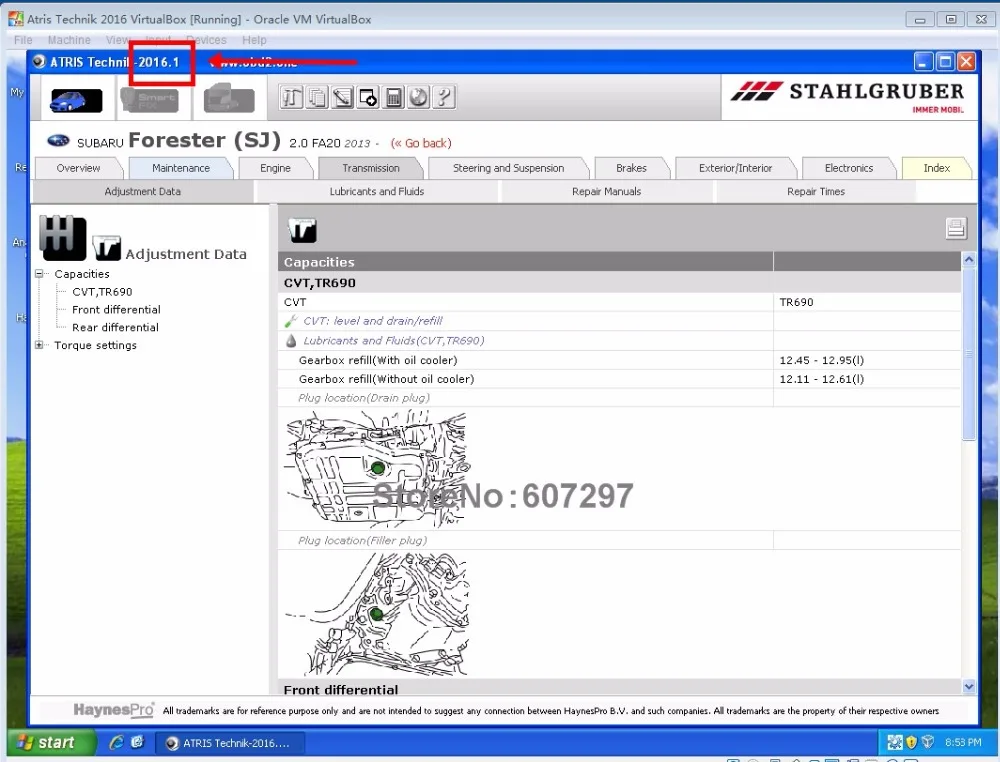1000x762 pixels.
Task: Click the gear tray icon in taskbar
Action: pyautogui.click(x=895, y=742)
